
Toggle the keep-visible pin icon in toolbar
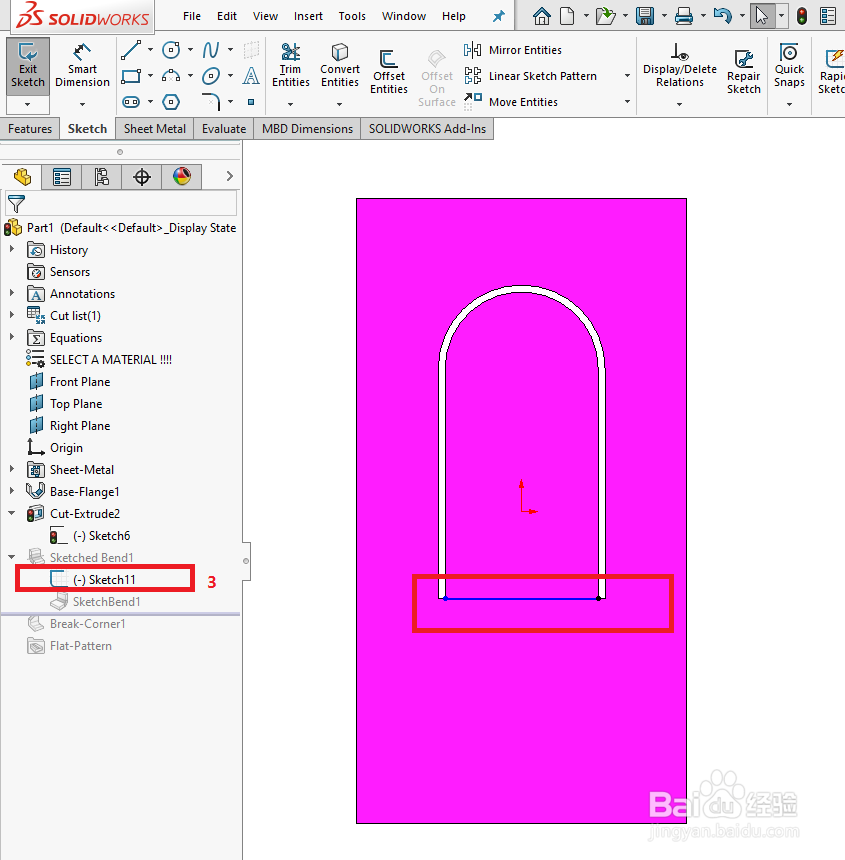498,15
